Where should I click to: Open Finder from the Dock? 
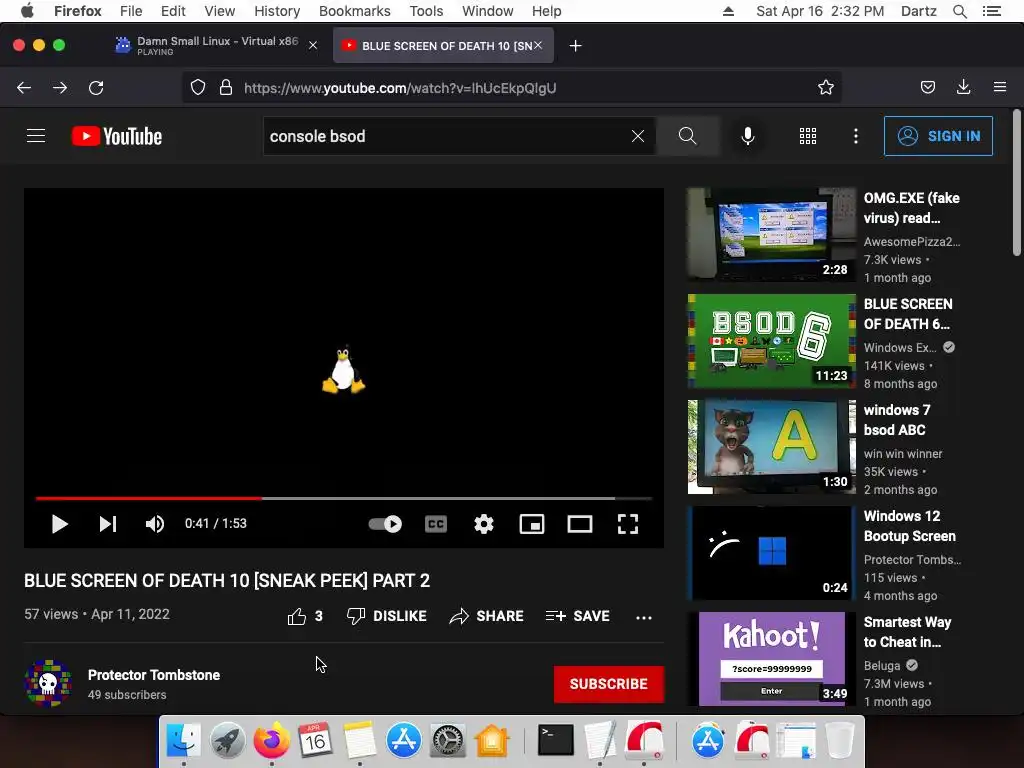[x=184, y=741]
